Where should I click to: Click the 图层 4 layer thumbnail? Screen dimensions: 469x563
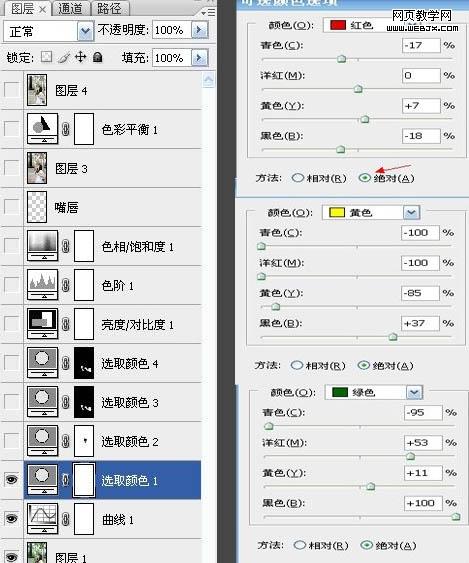(37, 90)
